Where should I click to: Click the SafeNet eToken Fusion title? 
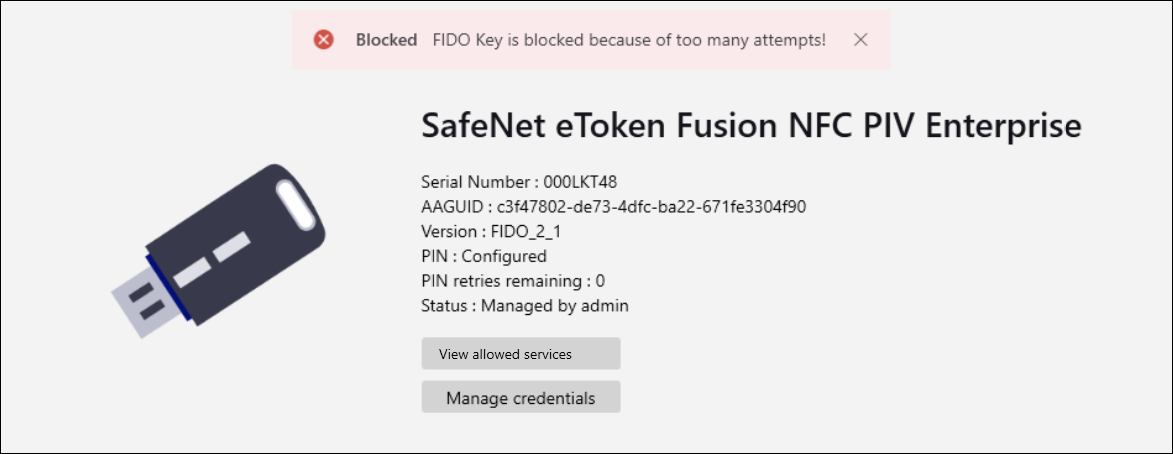[x=751, y=127]
